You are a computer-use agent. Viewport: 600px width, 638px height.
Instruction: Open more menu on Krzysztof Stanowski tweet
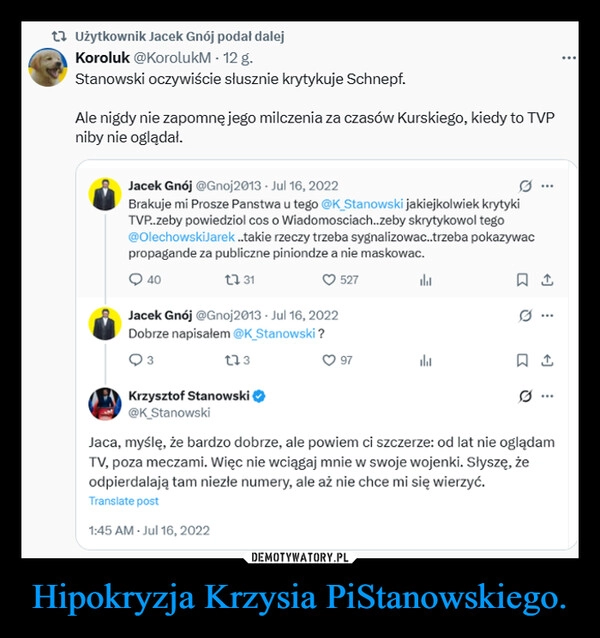547,395
